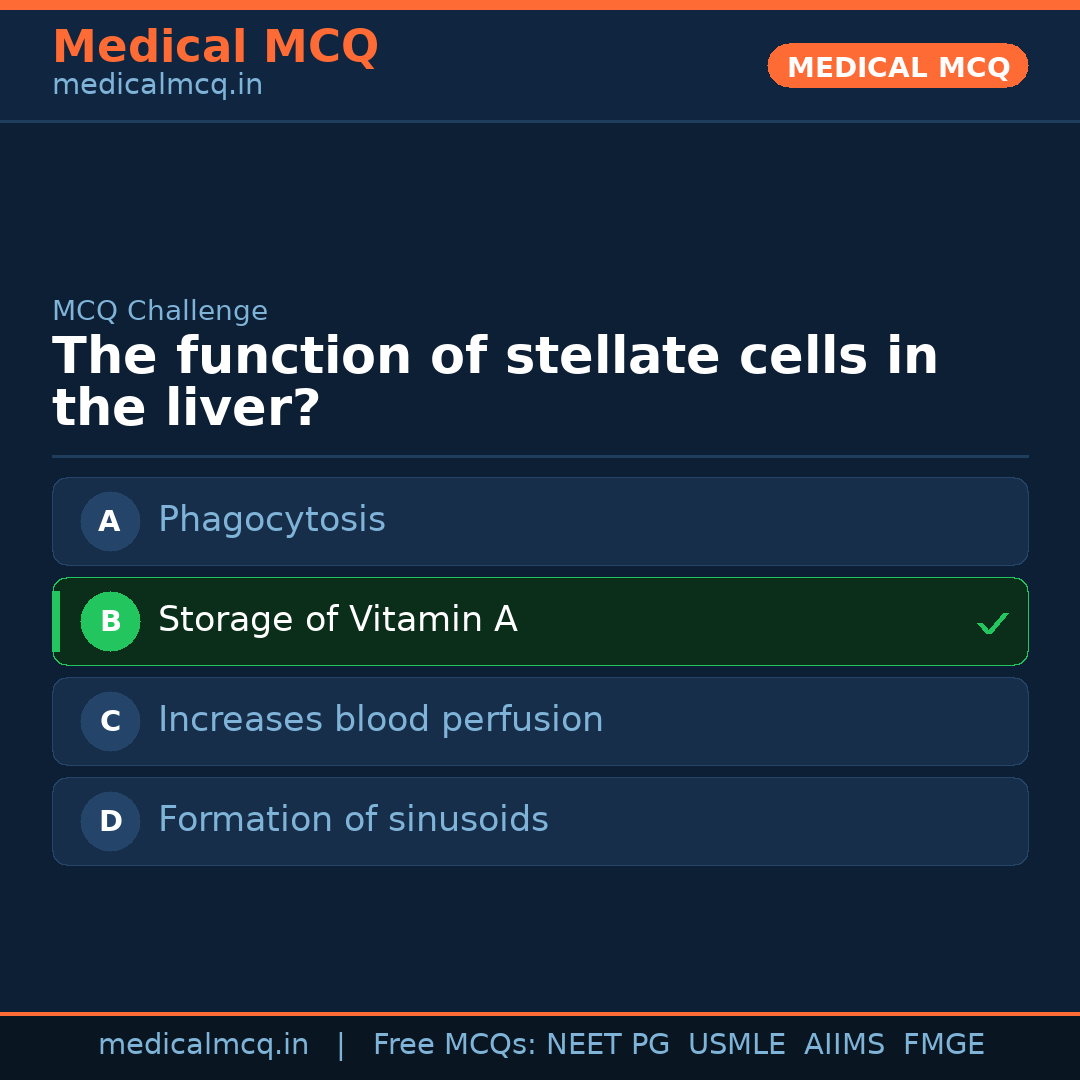1080x1080 pixels.
Task: Click the Free MCQs label in the footer
Action: click(x=454, y=1045)
